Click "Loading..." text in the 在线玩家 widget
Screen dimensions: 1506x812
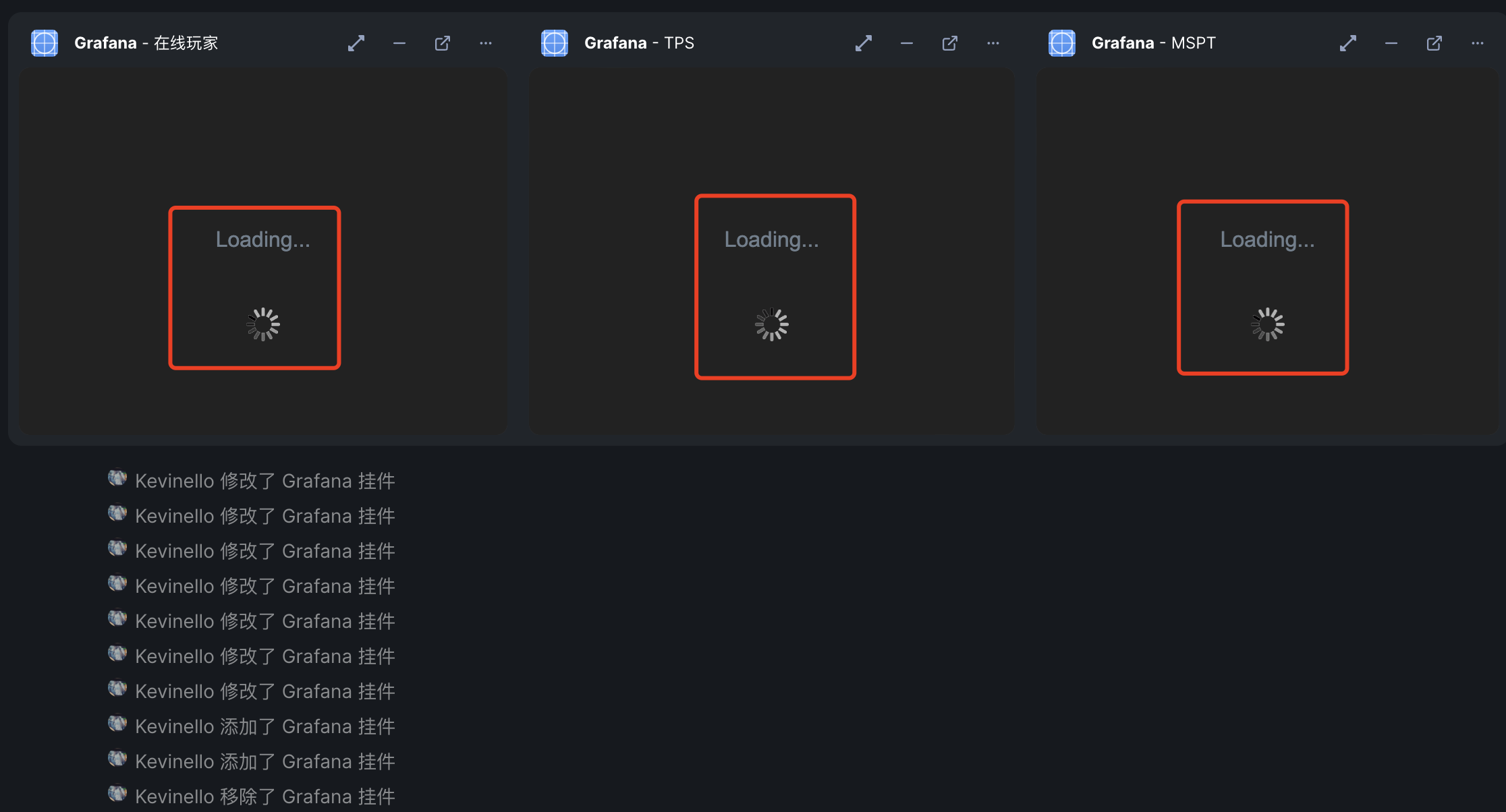(x=263, y=240)
